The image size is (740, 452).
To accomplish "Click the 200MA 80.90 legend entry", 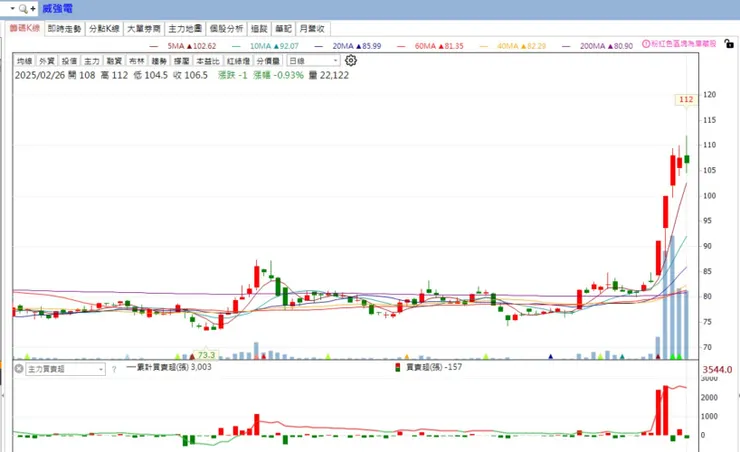I will click(x=597, y=46).
